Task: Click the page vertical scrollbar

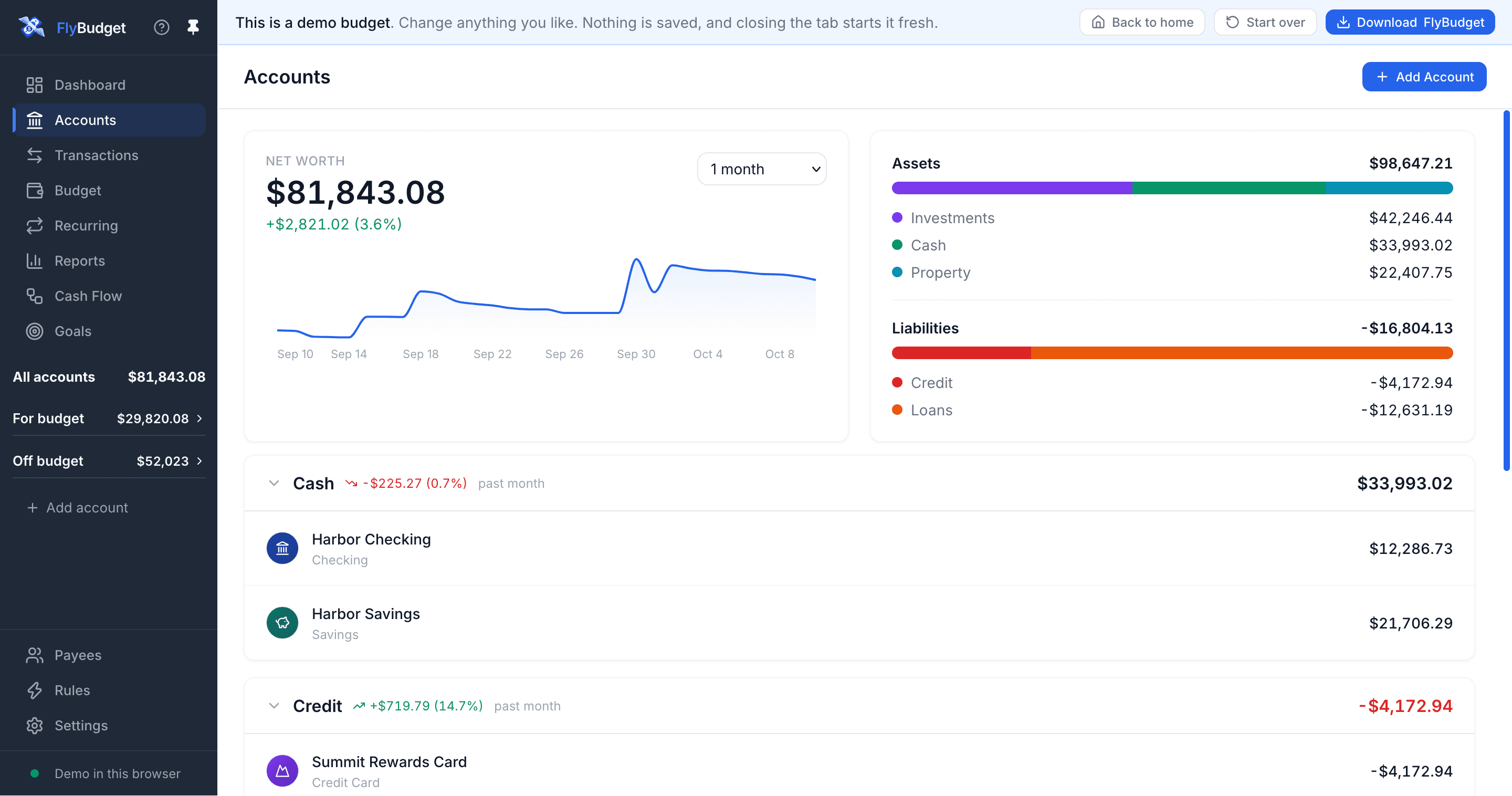Action: click(1506, 290)
